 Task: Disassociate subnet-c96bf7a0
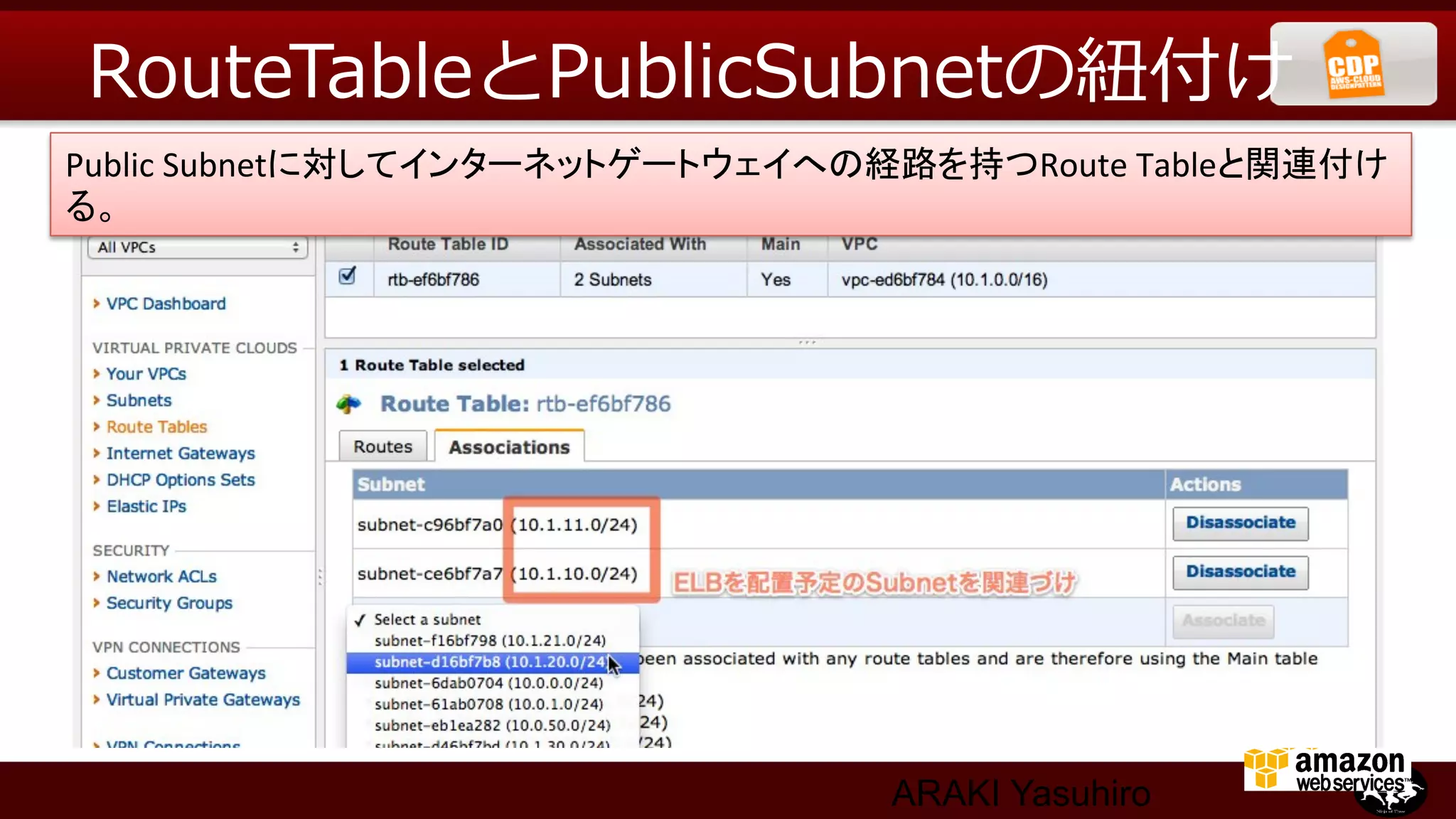tap(1241, 523)
